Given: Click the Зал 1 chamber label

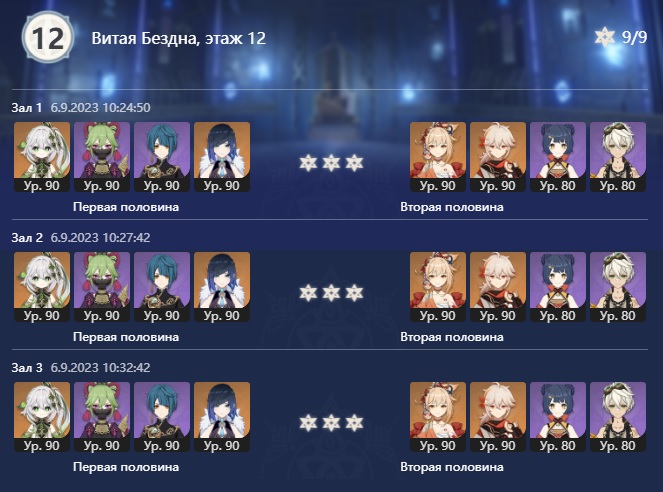Looking at the screenshot, I should click(27, 108).
